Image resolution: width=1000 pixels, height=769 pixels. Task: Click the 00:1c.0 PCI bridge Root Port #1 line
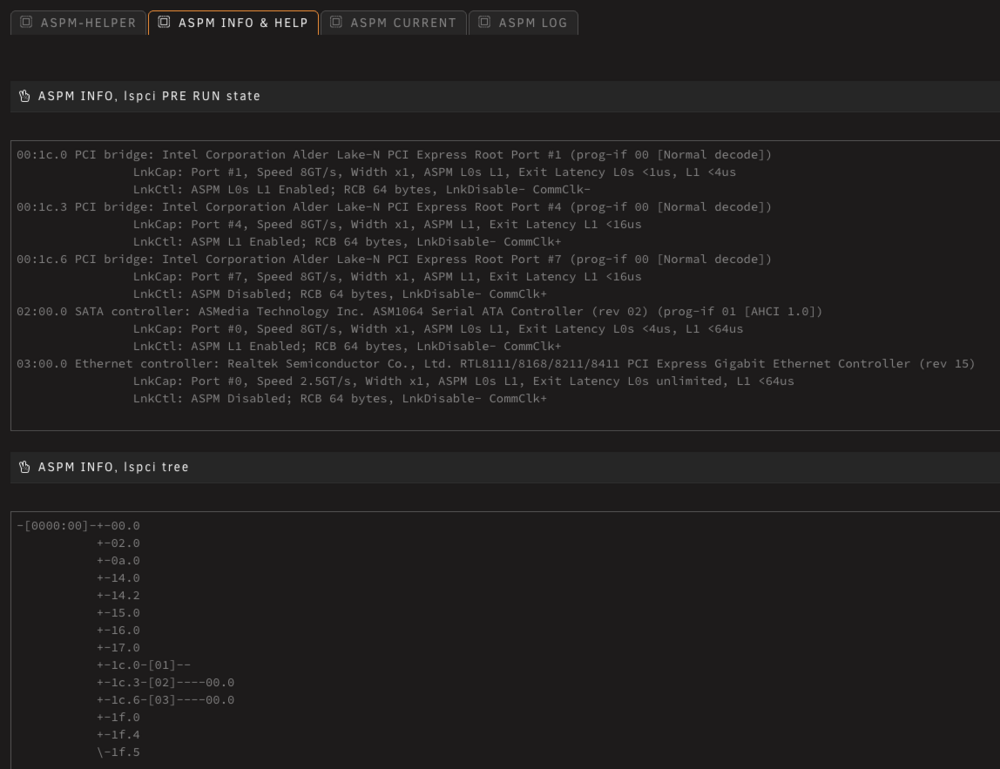[x=394, y=155]
